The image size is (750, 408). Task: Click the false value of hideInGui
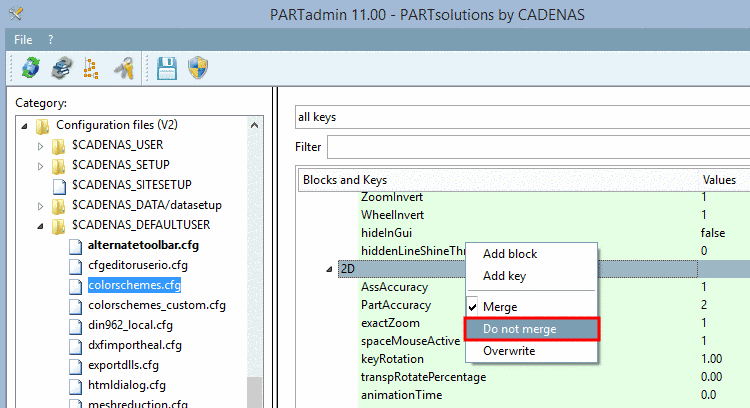[713, 233]
